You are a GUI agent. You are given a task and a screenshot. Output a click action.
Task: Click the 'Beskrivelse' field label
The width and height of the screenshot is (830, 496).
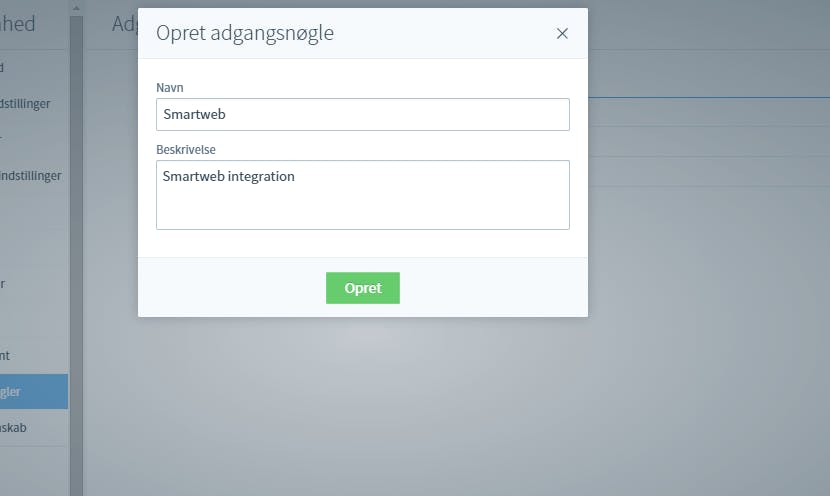[186, 149]
